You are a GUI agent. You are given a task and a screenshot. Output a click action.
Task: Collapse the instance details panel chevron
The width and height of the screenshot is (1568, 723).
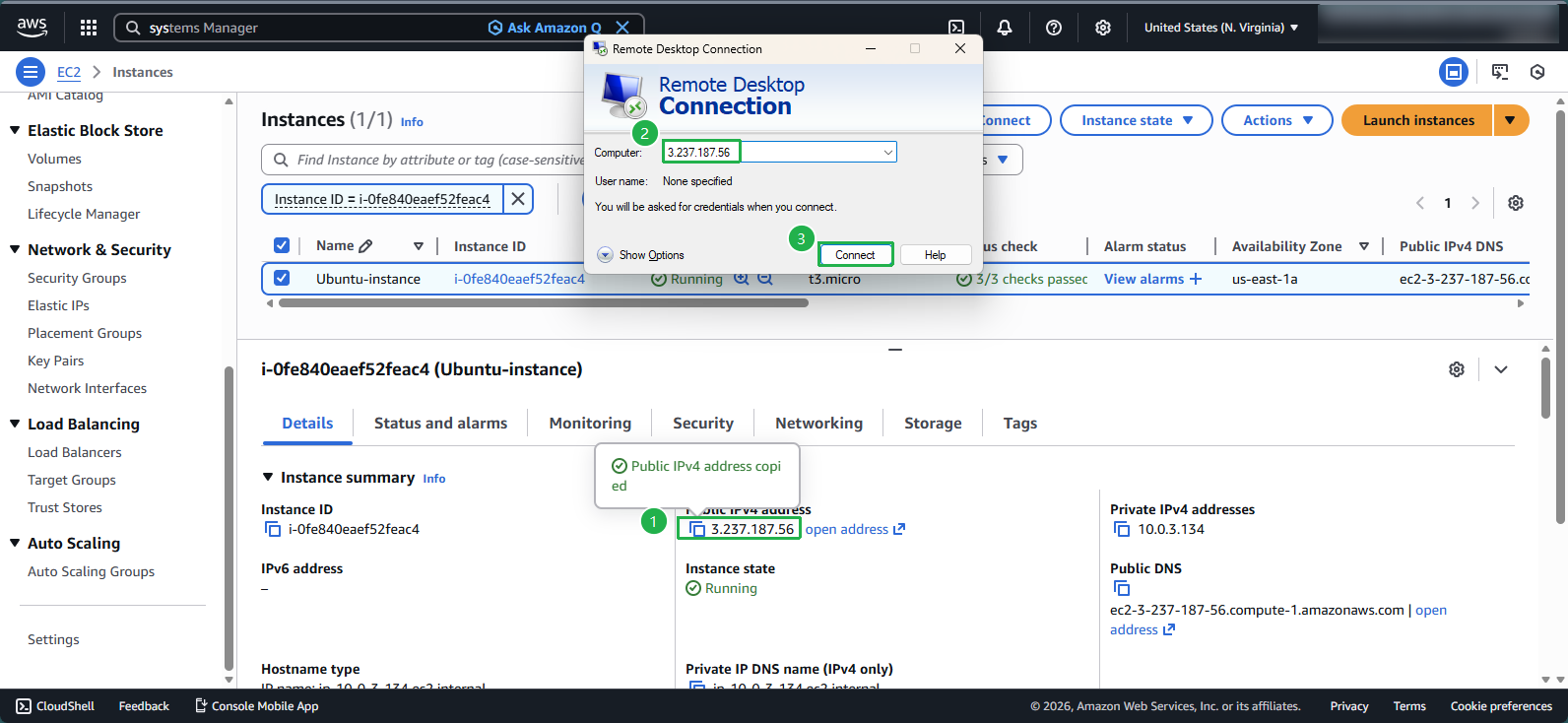1501,369
